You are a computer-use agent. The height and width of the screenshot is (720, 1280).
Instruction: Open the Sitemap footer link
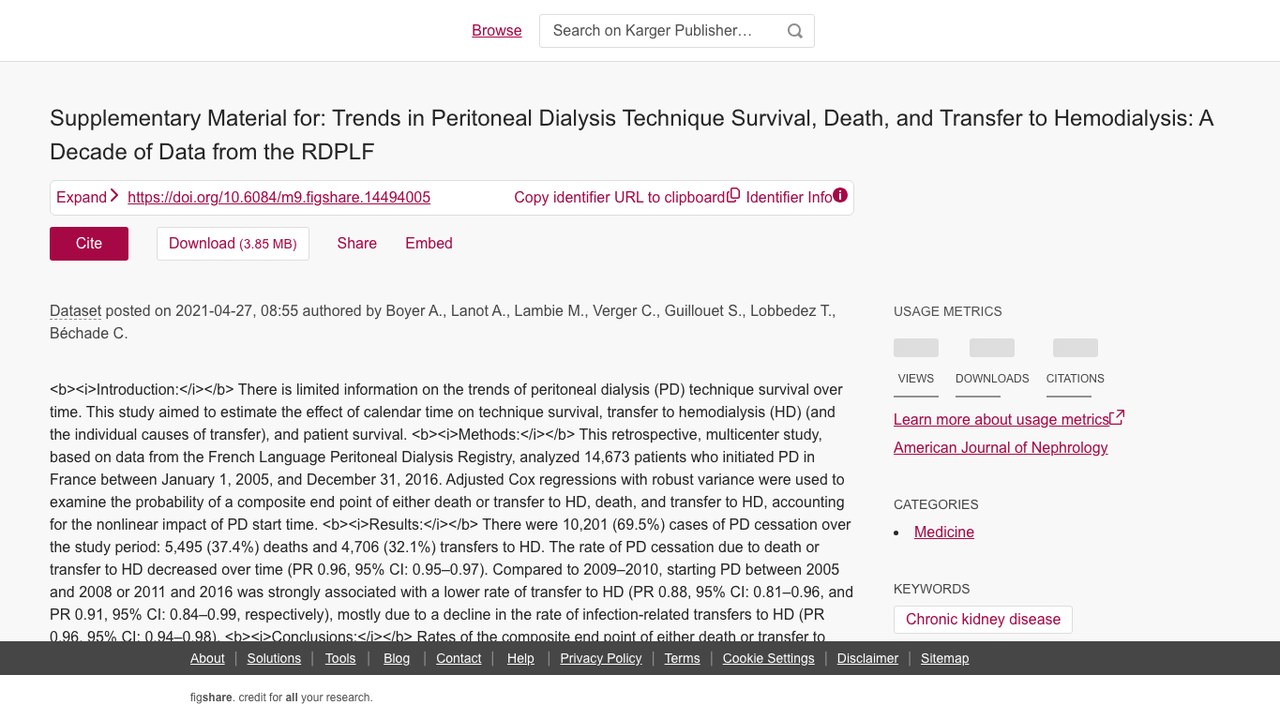tap(945, 658)
